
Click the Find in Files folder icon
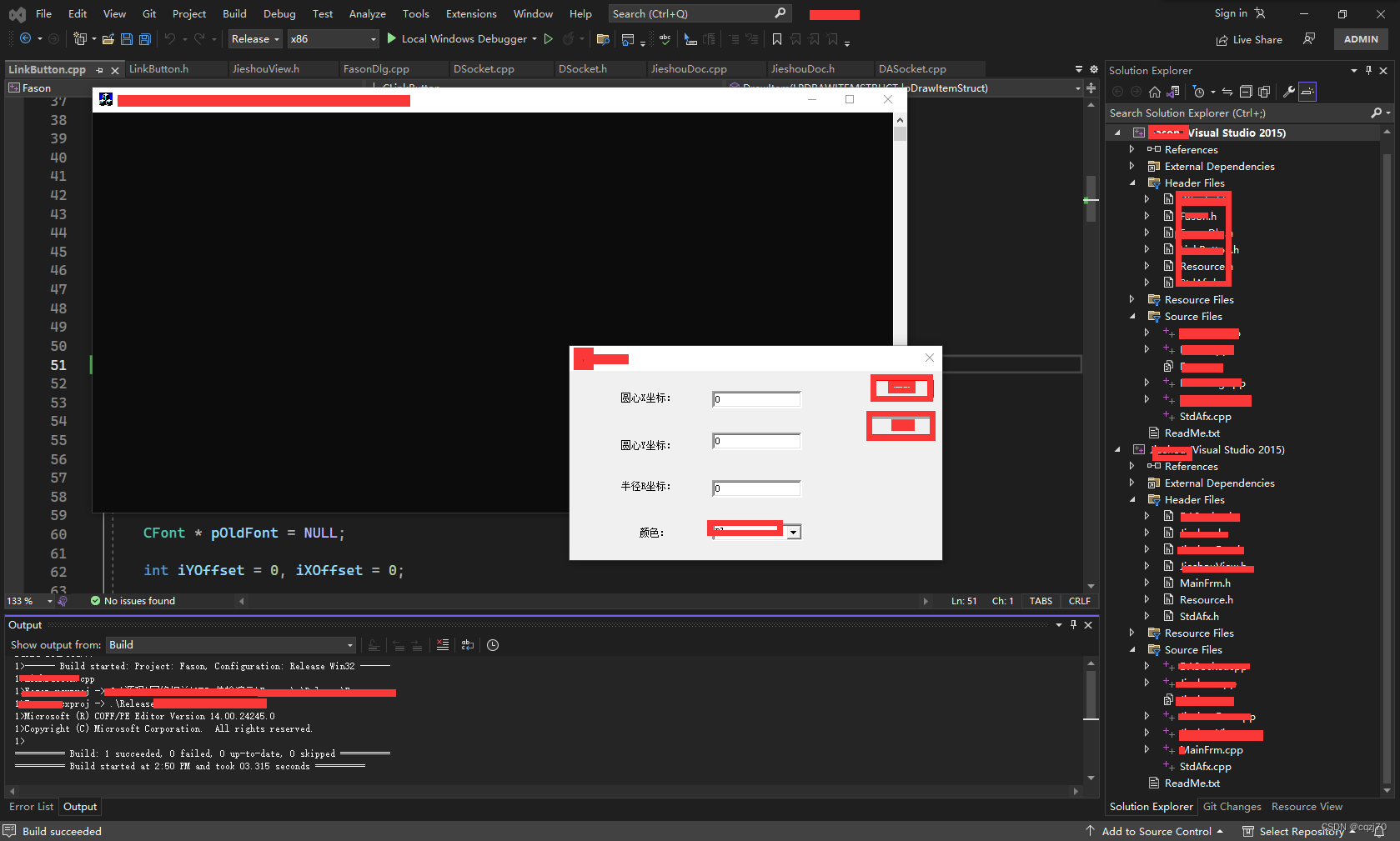click(603, 38)
